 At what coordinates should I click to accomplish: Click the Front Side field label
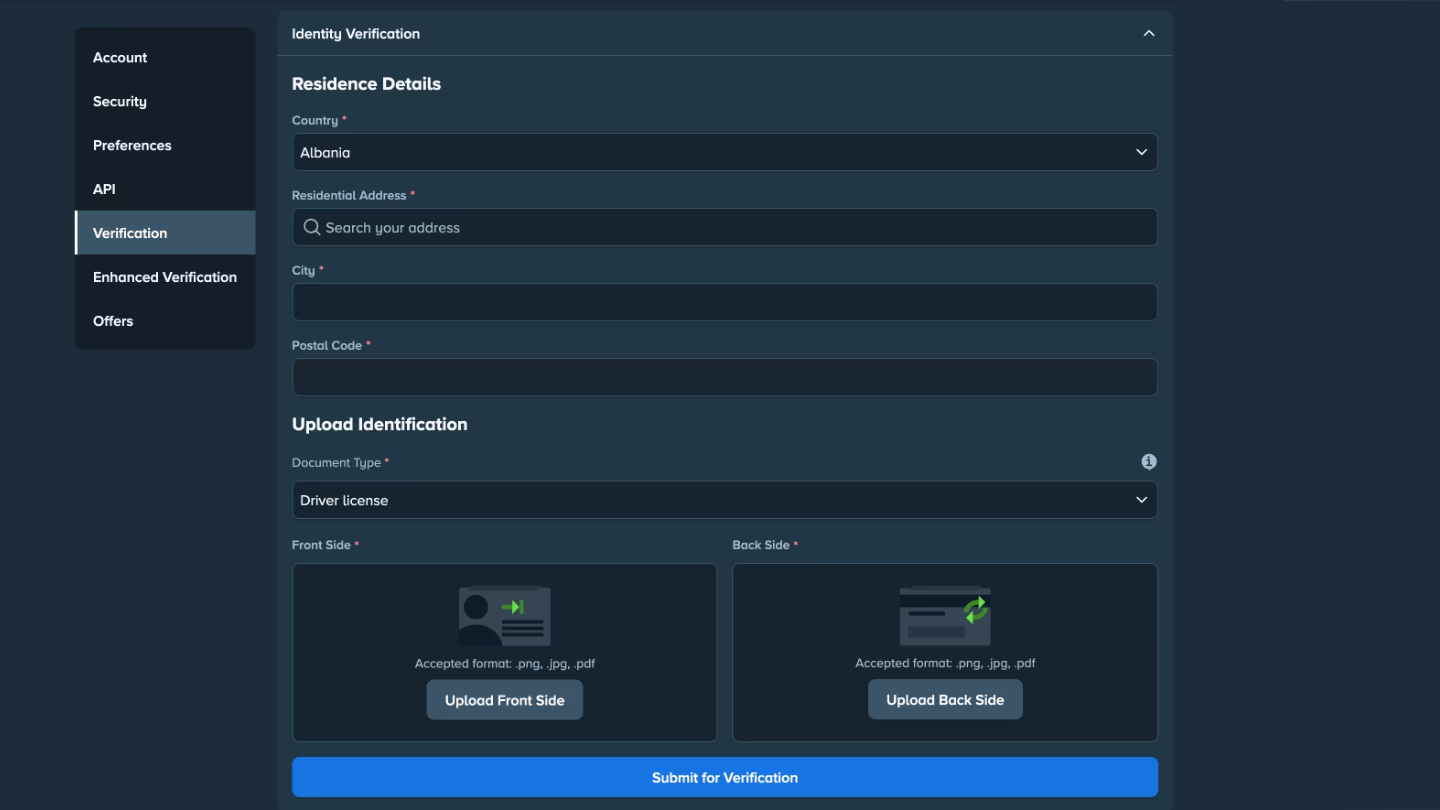[x=321, y=545]
